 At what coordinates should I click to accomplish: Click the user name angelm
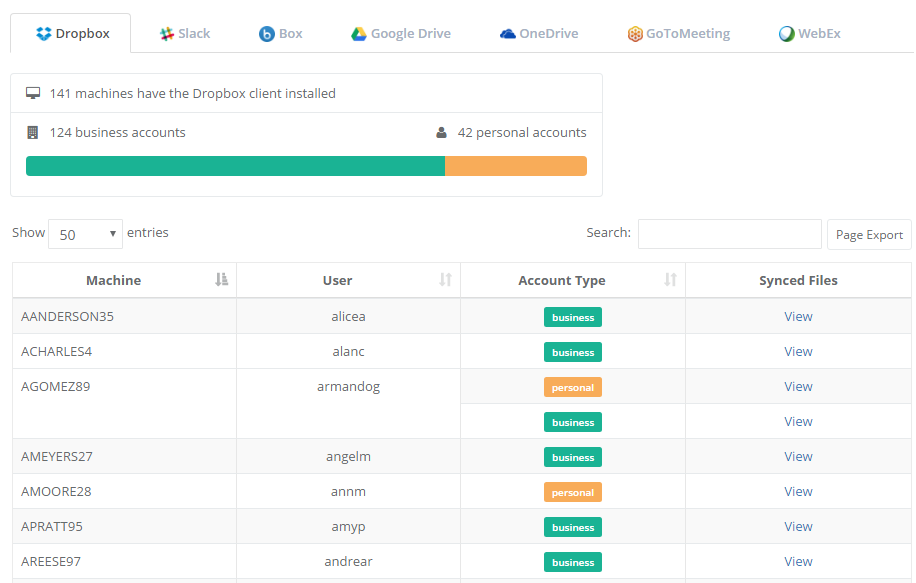348,457
